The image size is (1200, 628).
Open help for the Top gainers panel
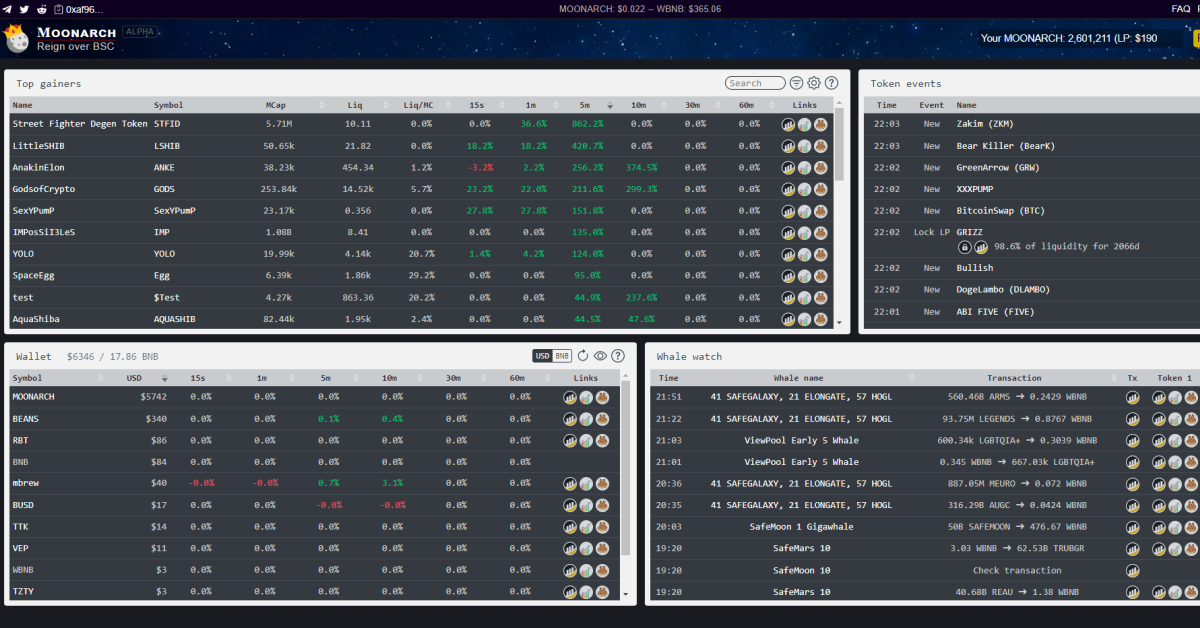(831, 84)
